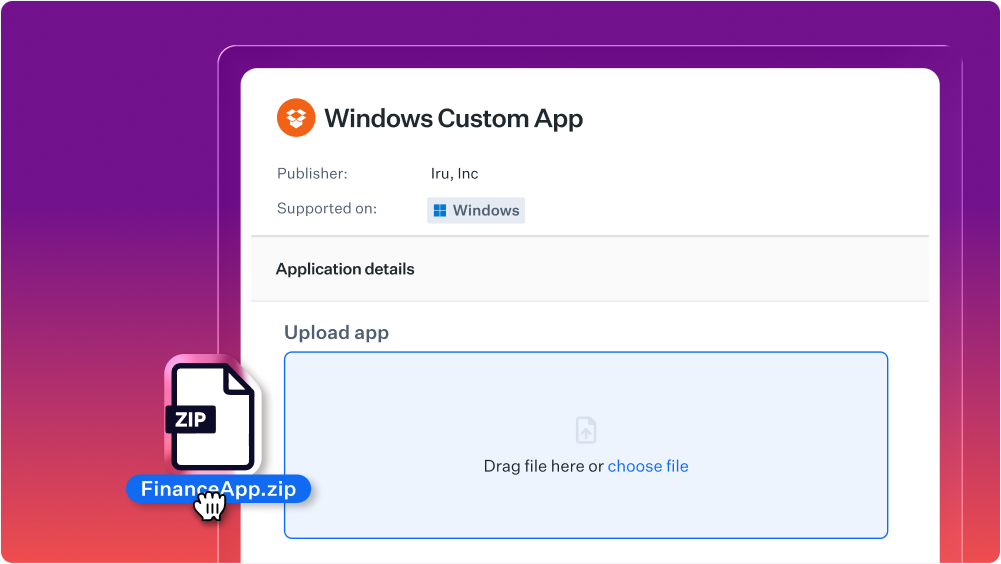Click the Supported on: label
Screen dimensions: 1001x564
point(327,209)
